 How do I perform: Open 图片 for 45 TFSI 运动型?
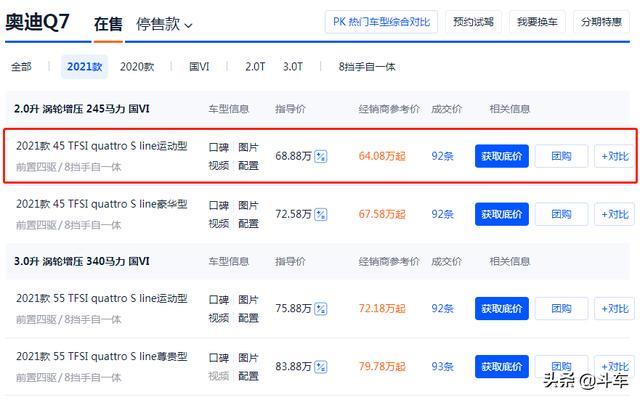click(x=249, y=147)
